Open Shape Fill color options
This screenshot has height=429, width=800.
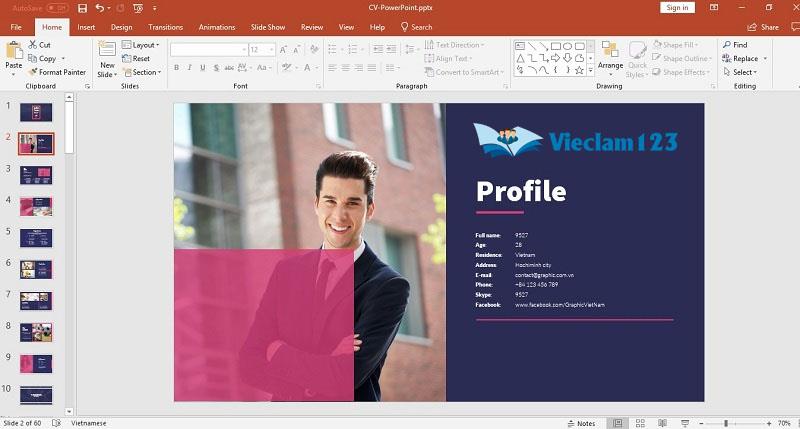click(x=676, y=45)
